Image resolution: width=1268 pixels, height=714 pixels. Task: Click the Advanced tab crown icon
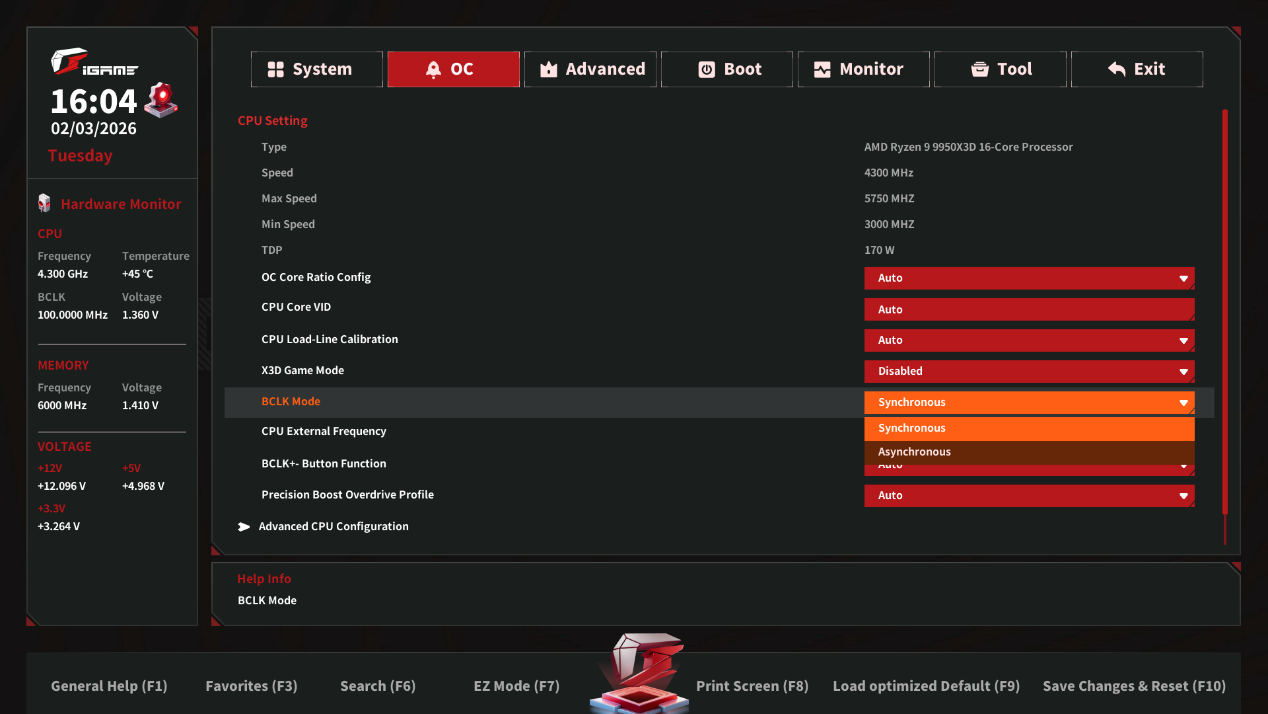(x=548, y=69)
